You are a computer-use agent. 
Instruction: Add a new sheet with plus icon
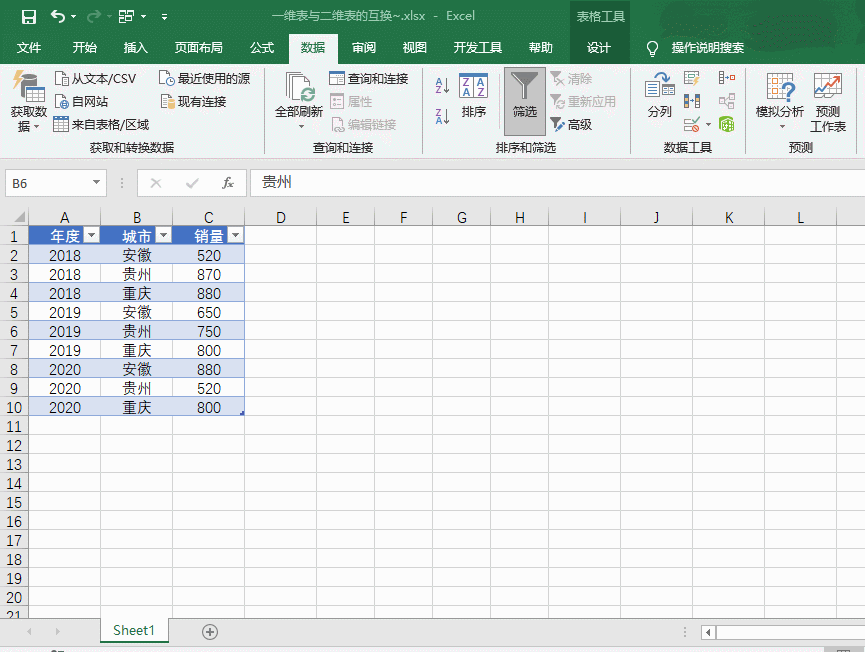pos(210,631)
